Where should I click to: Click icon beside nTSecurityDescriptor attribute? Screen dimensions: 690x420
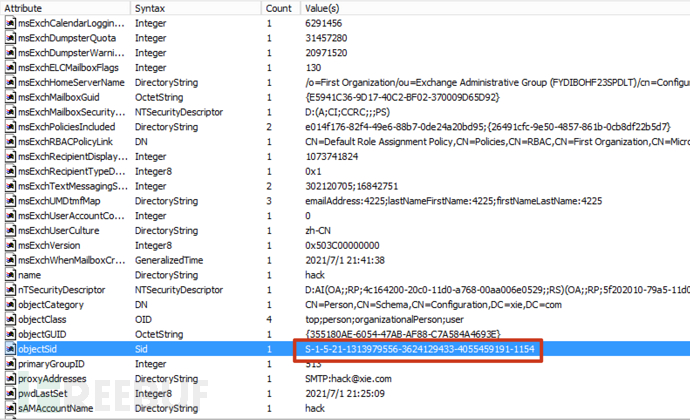pos(11,290)
